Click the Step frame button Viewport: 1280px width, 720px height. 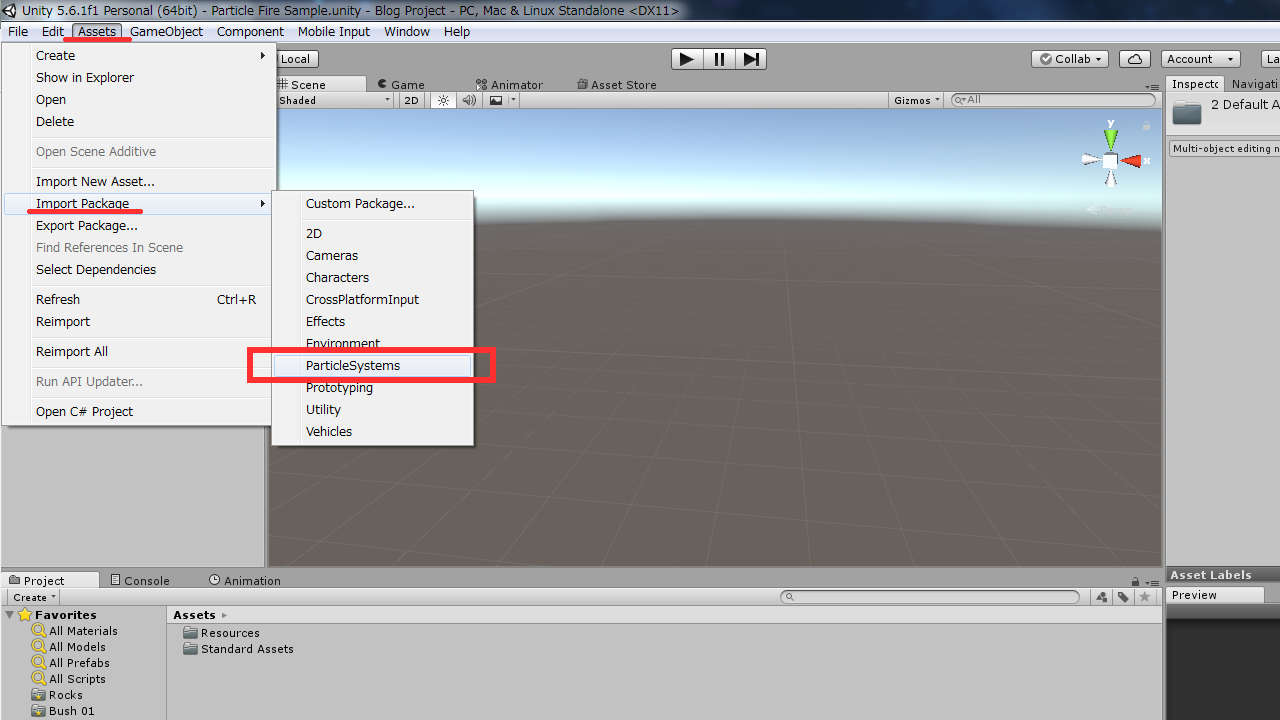pos(751,59)
